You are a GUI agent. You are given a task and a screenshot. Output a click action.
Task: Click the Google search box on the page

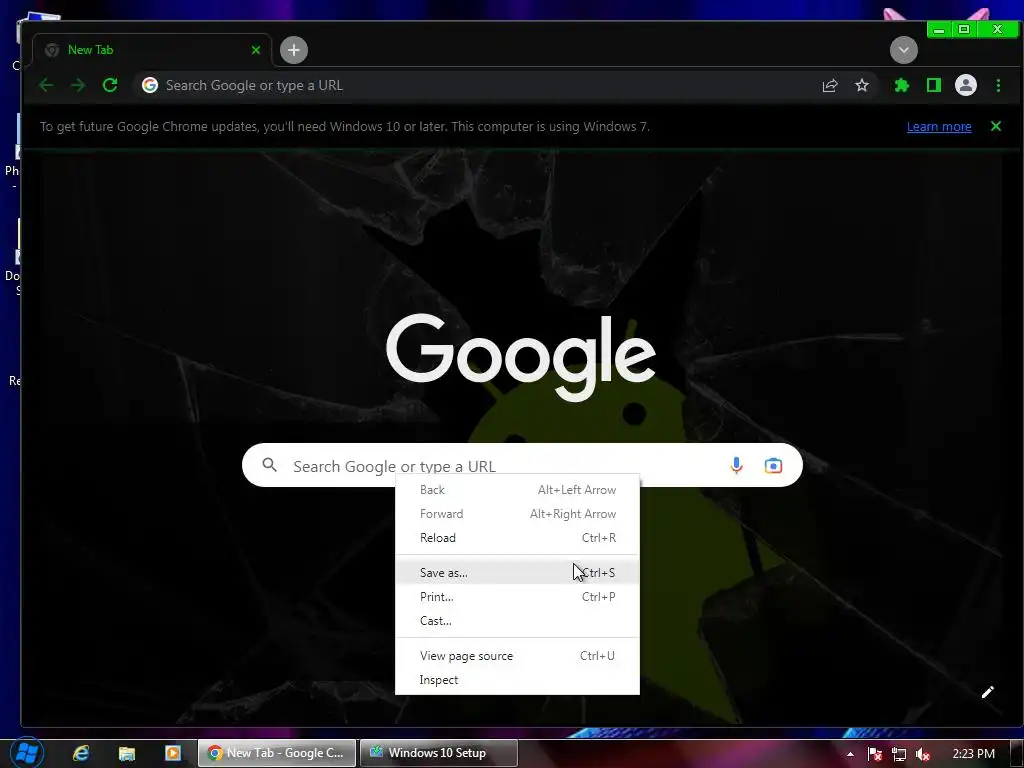point(522,465)
